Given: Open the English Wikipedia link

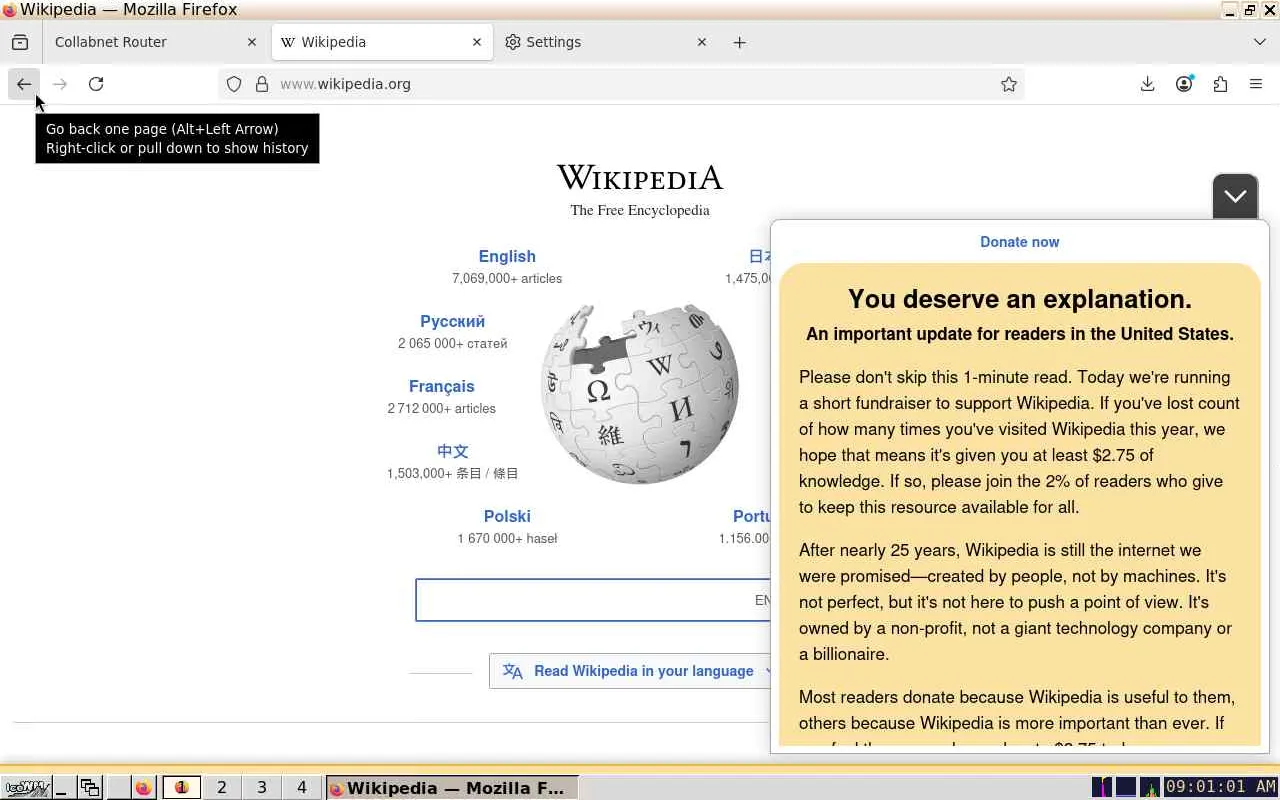Looking at the screenshot, I should pos(507,257).
